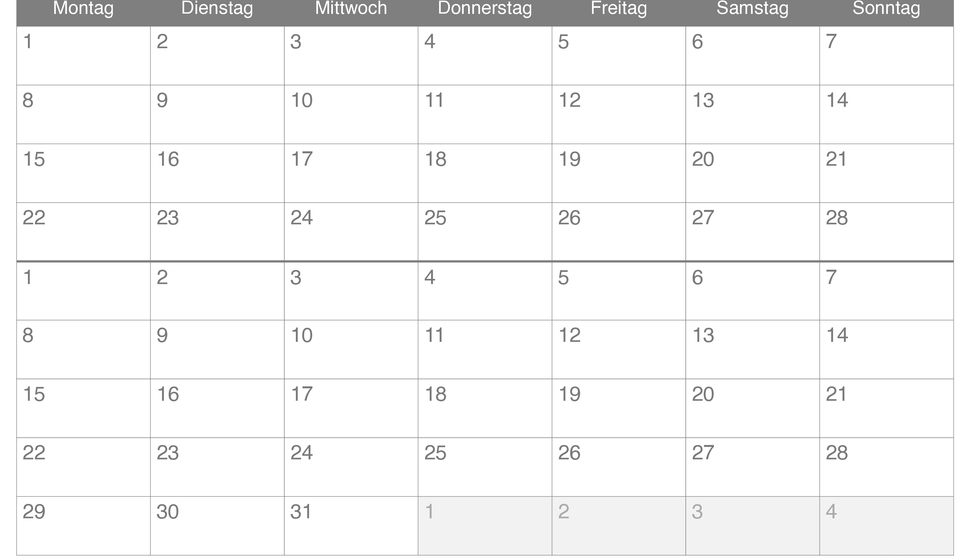Select day 1 in the second month
This screenshot has width=970, height=560.
84,291
